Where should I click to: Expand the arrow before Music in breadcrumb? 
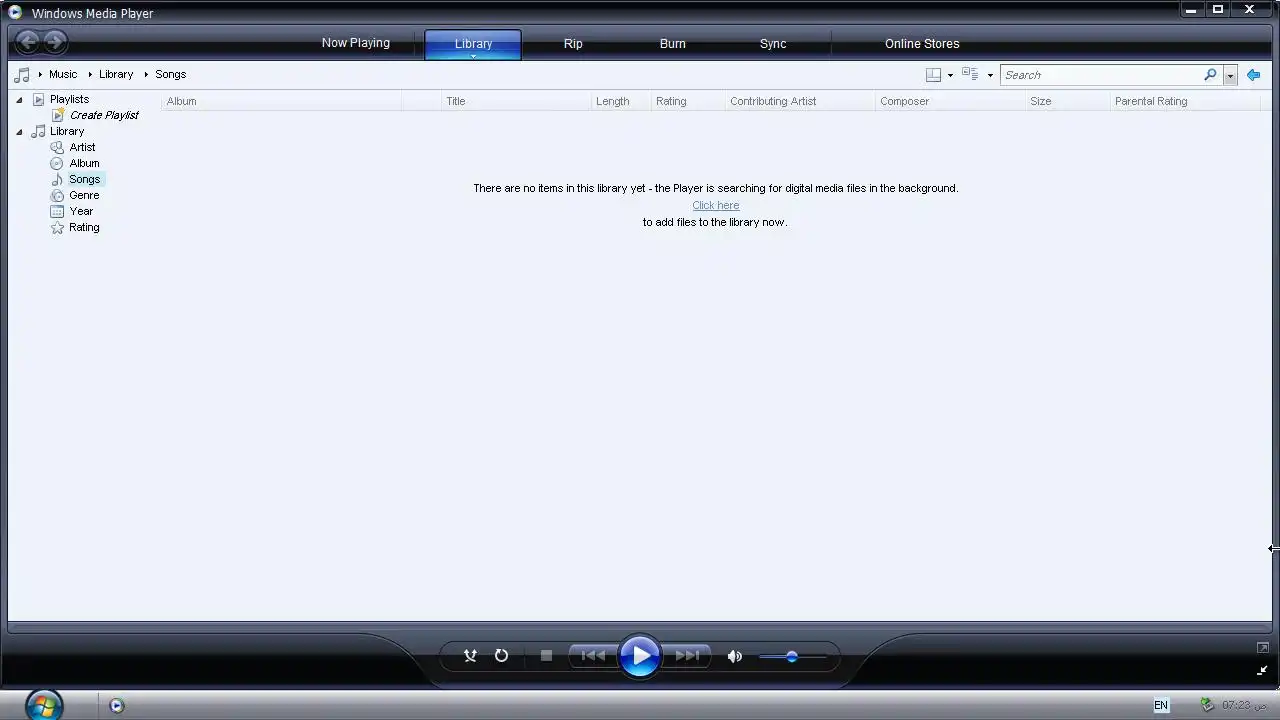[40, 74]
